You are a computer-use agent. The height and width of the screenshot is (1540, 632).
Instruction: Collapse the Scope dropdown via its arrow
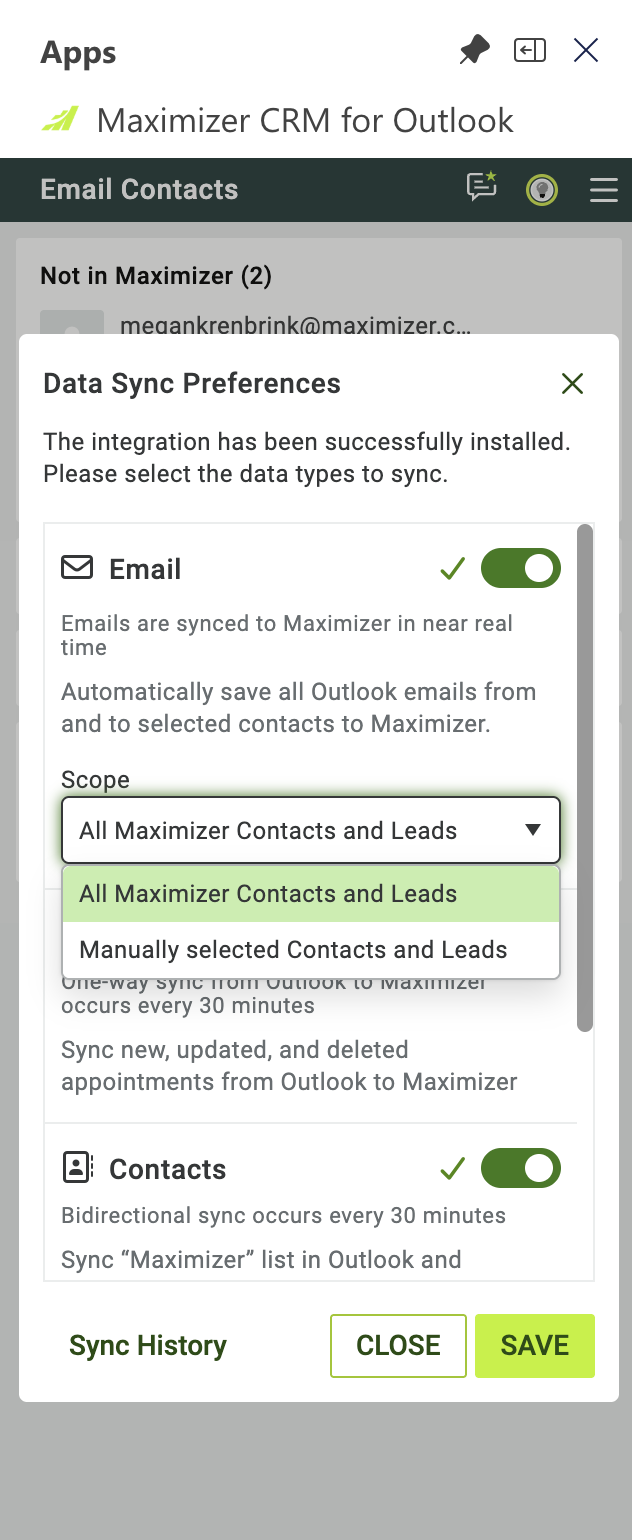533,830
